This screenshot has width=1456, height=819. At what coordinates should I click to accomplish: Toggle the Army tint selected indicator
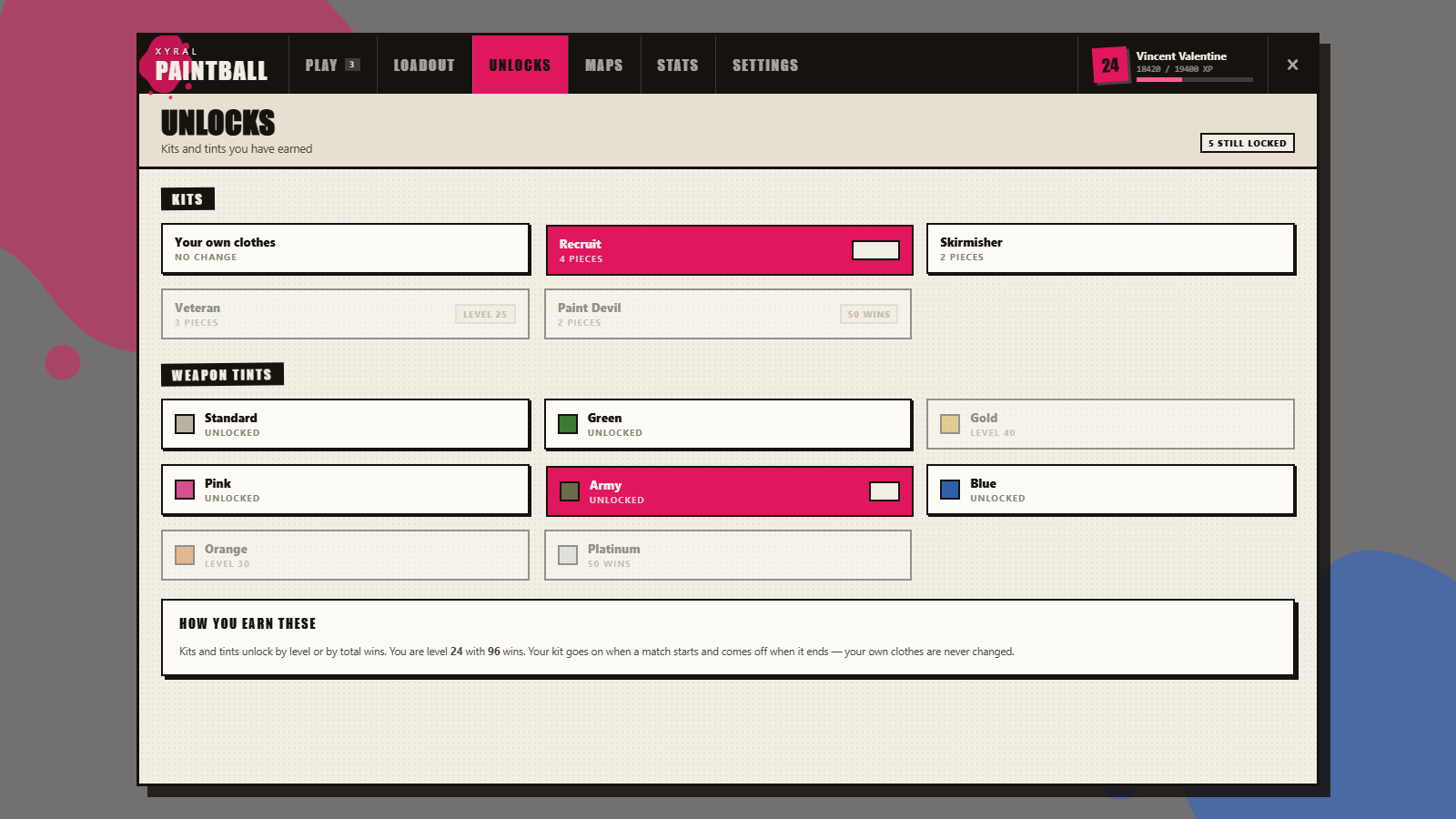coord(885,491)
